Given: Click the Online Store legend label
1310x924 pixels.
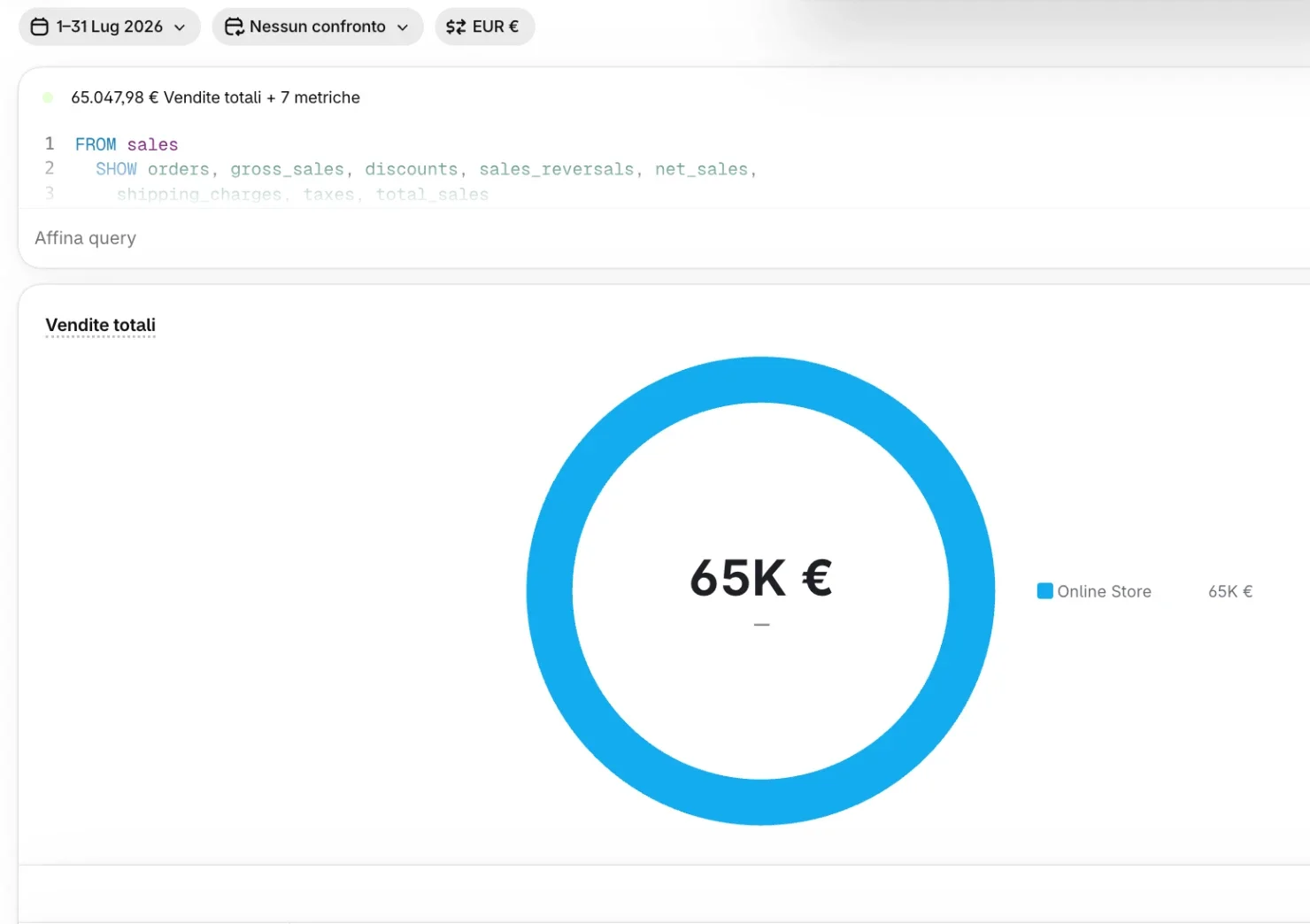Looking at the screenshot, I should (1104, 591).
